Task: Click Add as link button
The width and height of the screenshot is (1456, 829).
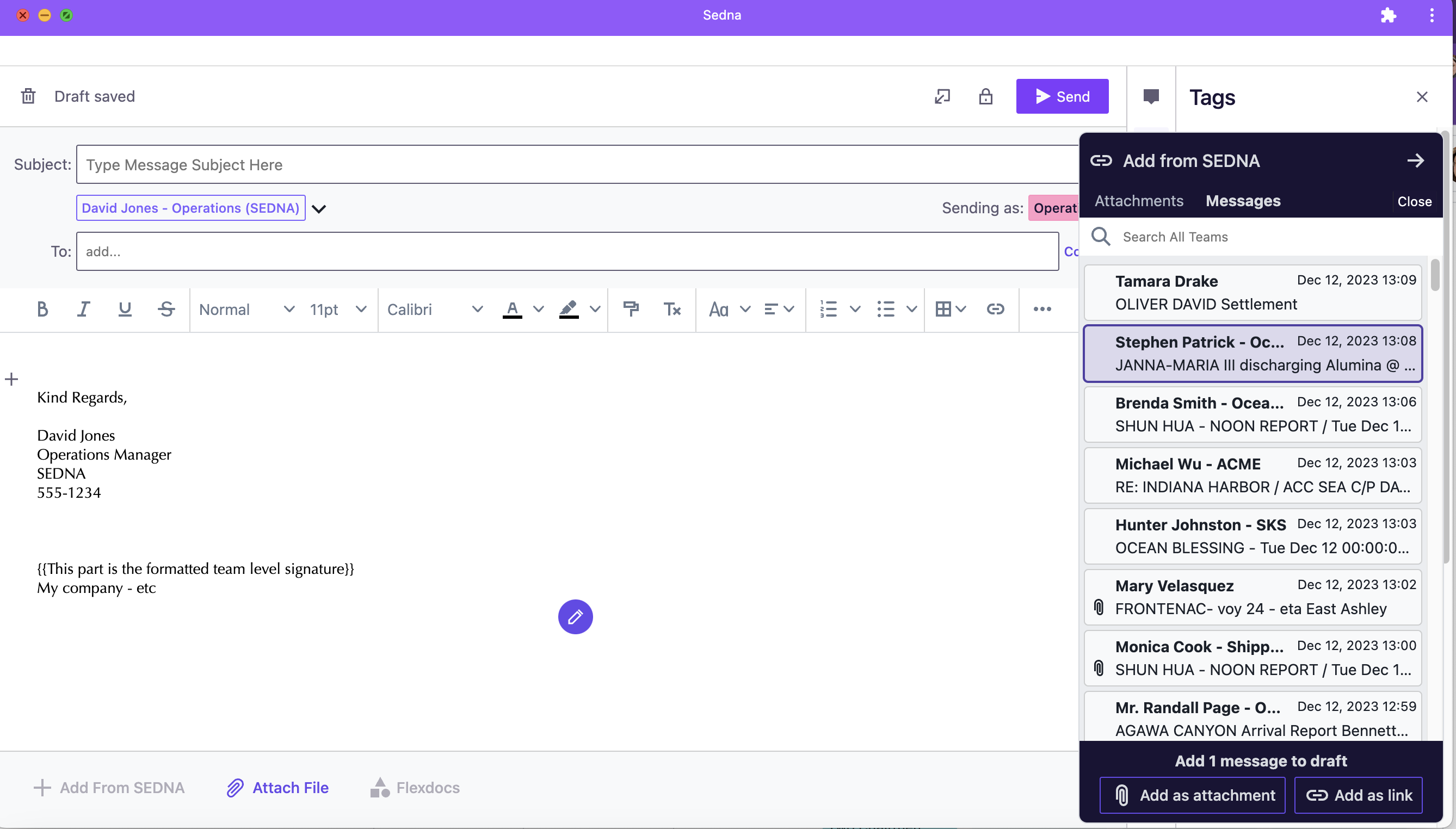Action: point(1358,795)
